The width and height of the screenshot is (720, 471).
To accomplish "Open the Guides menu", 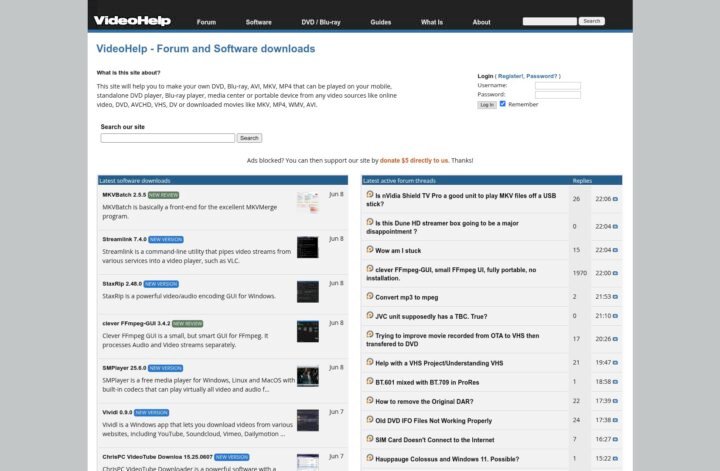I will pos(381,22).
